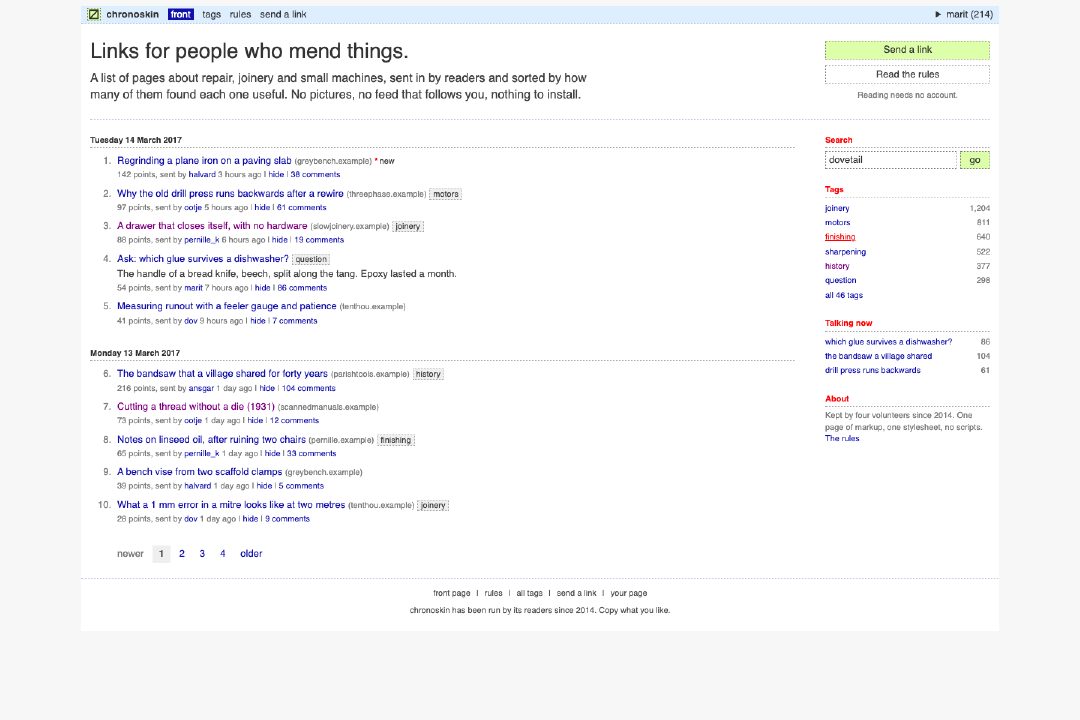Viewport: 1080px width, 720px height.
Task: Go to older page in pagination
Action: click(251, 554)
